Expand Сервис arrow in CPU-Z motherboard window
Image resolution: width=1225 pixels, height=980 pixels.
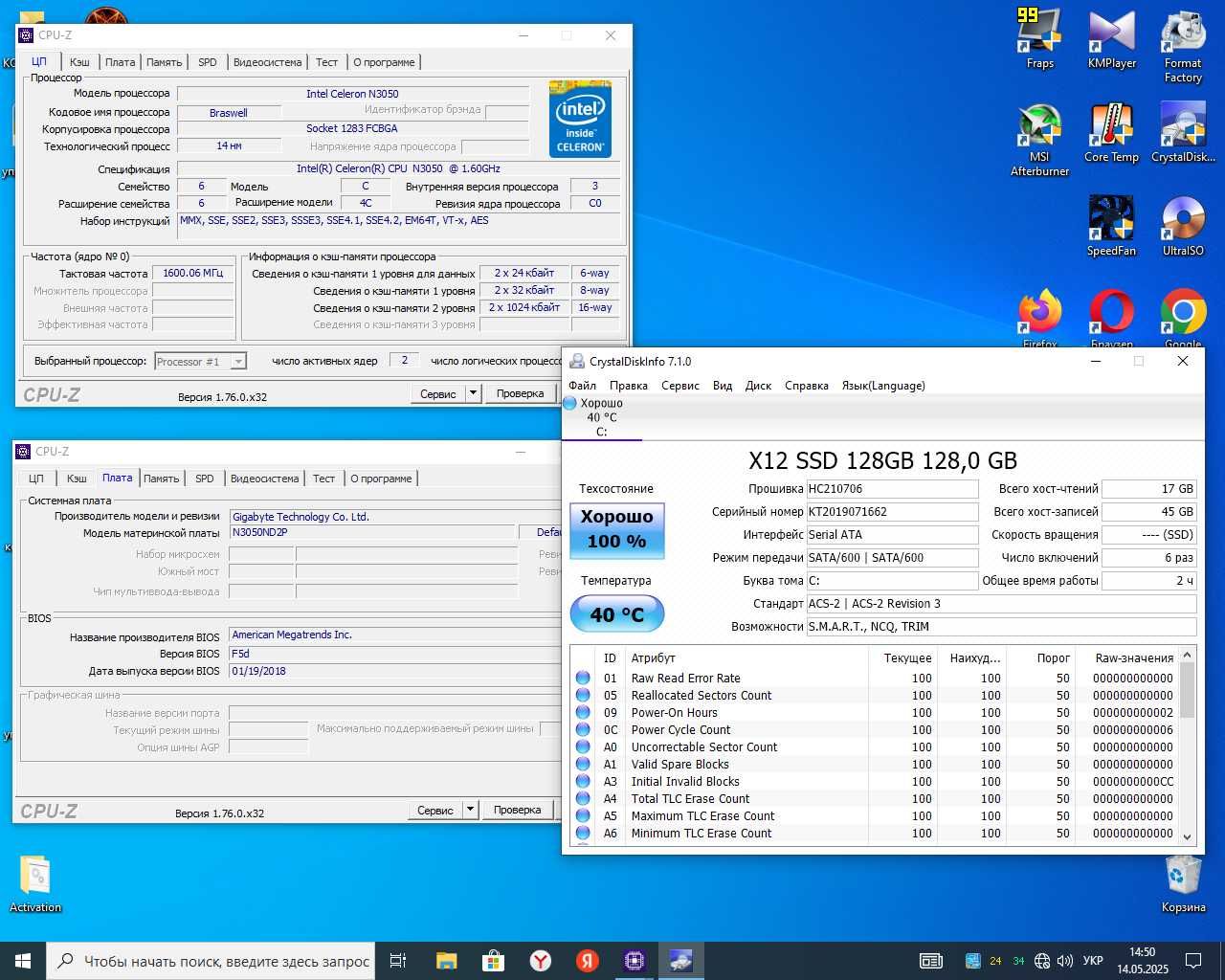470,810
